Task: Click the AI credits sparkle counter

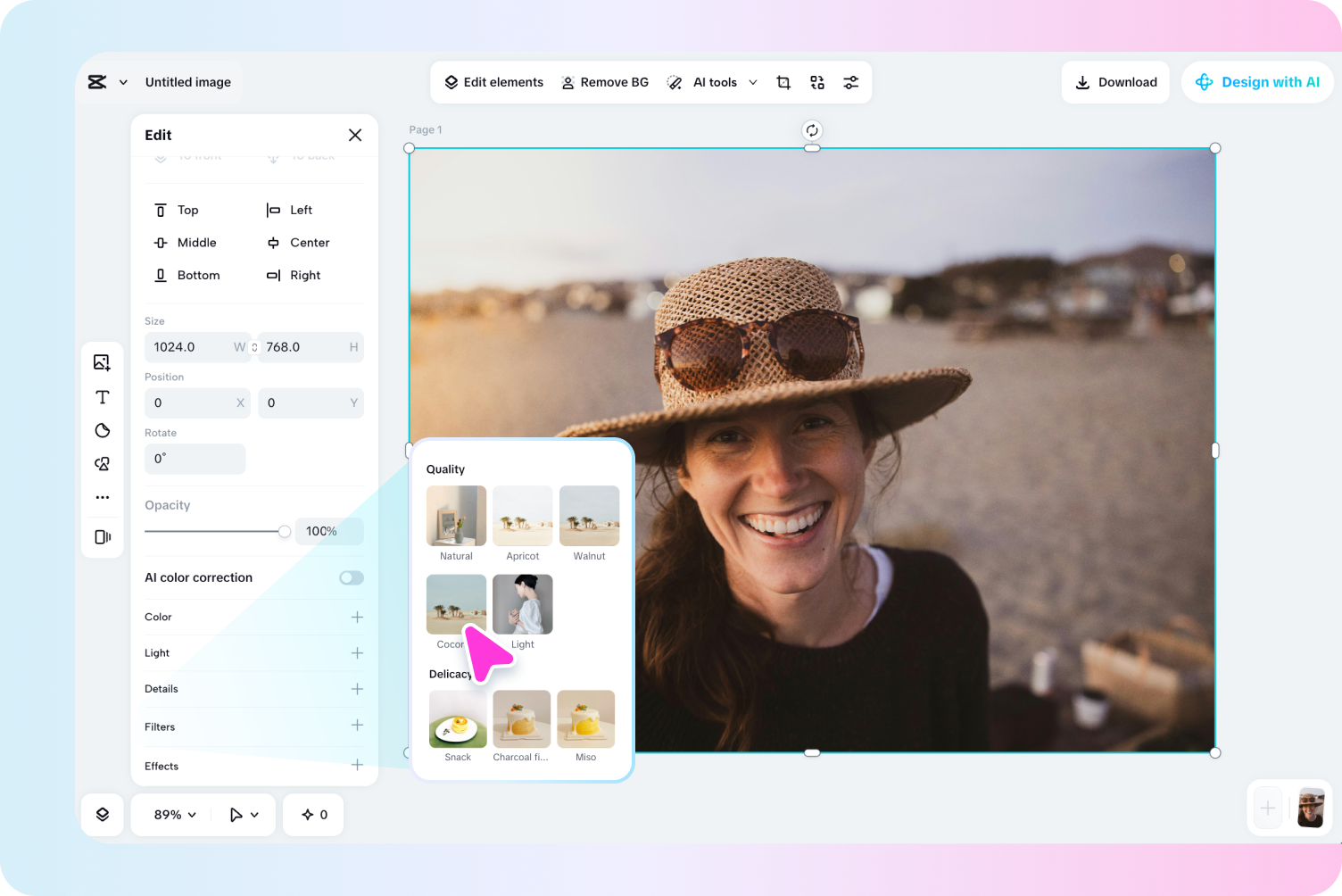Action: click(x=314, y=815)
